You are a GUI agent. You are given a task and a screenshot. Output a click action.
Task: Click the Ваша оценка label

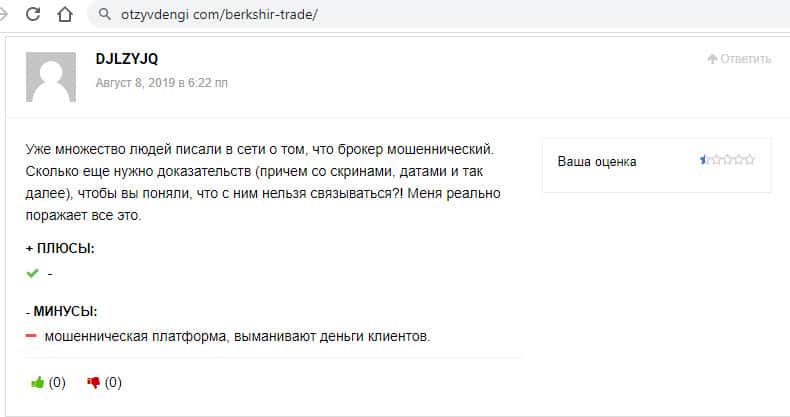tap(596, 161)
